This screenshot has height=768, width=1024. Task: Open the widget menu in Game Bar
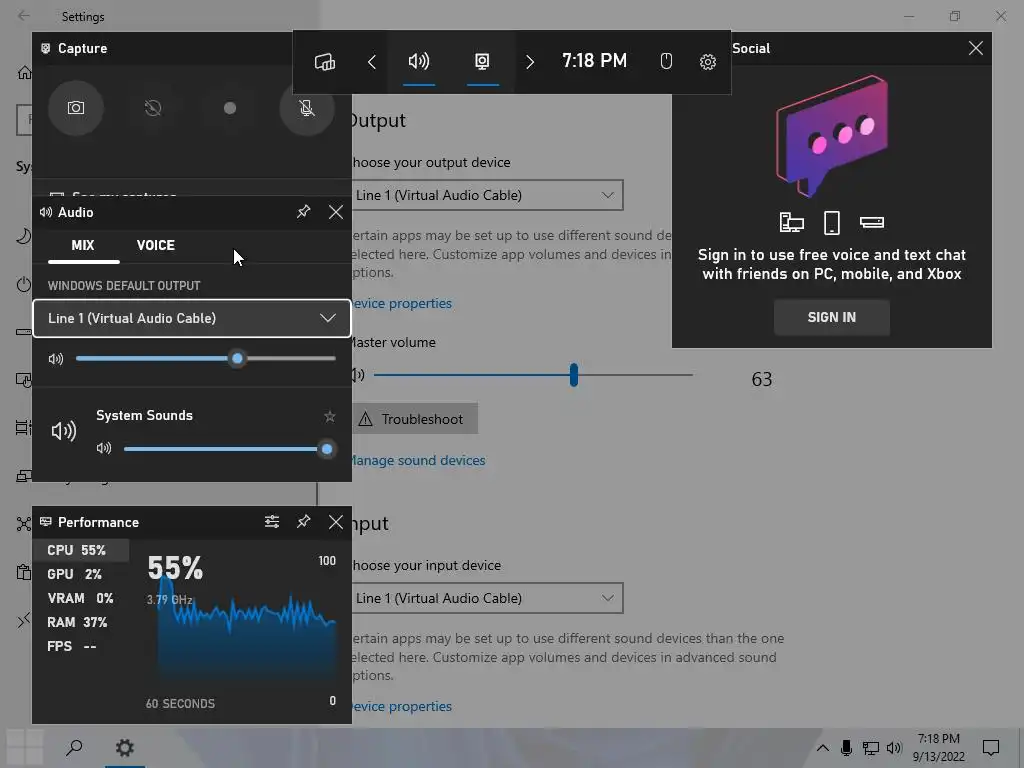325,62
